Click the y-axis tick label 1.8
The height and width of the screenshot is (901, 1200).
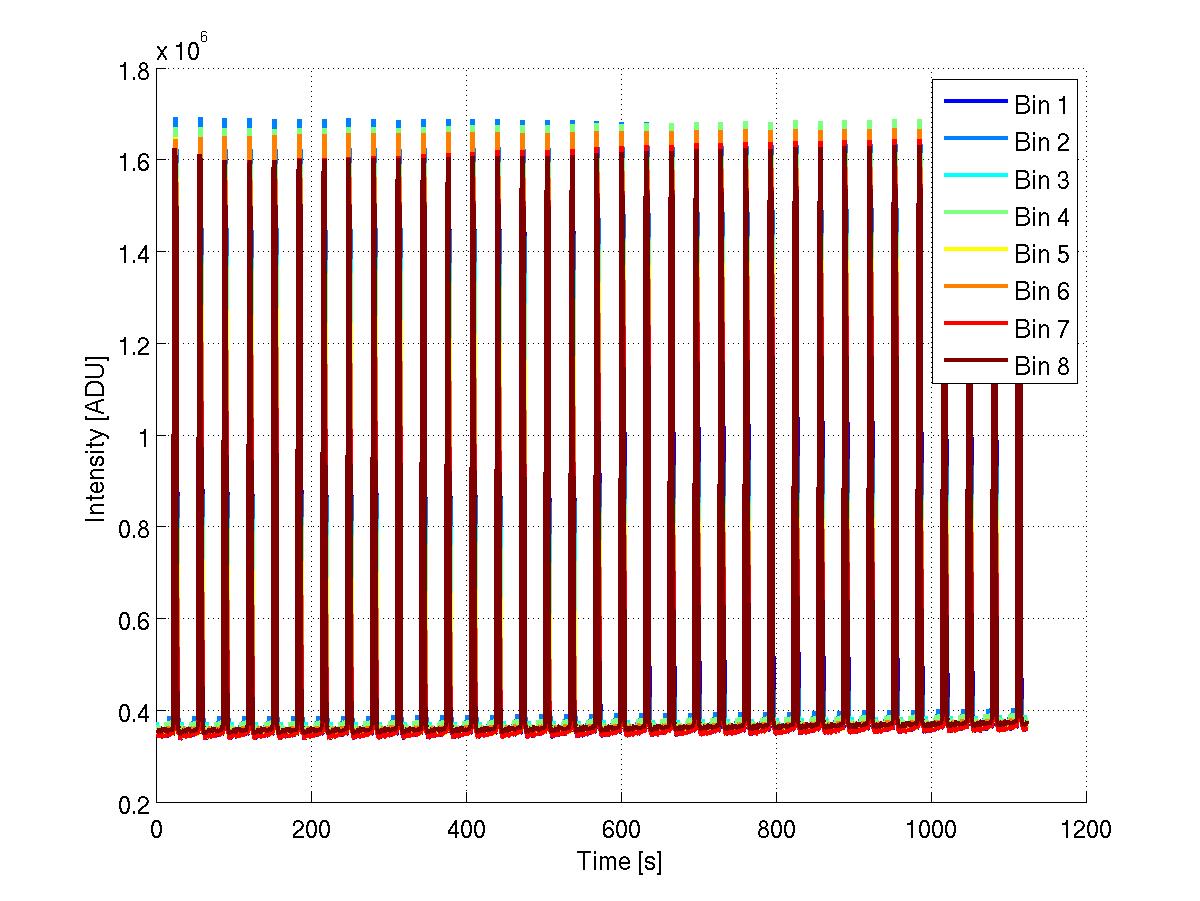click(132, 69)
